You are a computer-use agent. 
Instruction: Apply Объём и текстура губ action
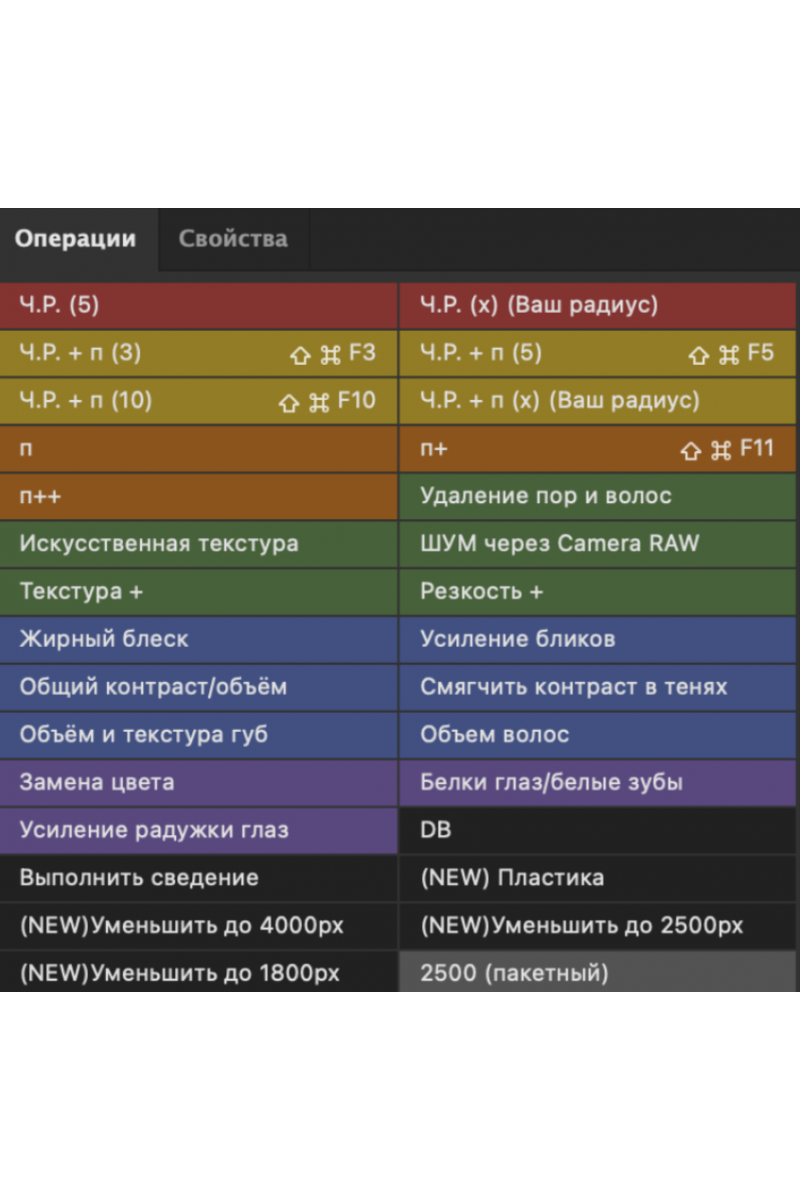pyautogui.click(x=198, y=734)
